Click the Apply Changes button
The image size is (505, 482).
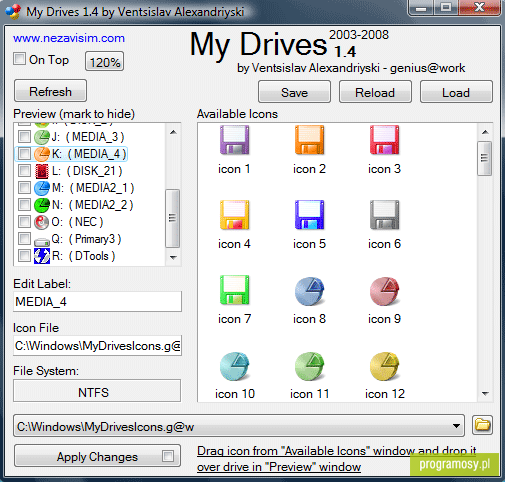97,456
